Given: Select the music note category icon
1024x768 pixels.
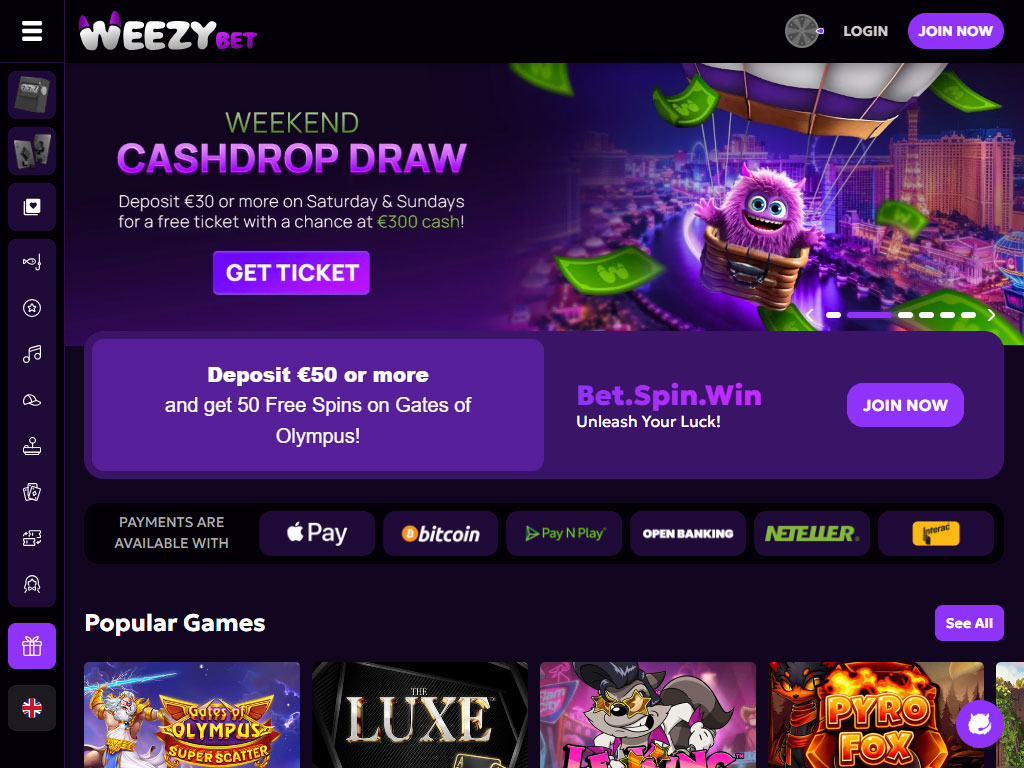Looking at the screenshot, I should point(32,354).
